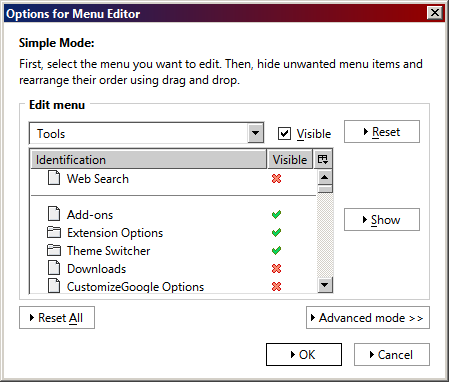Confirm with the OK button

click(304, 355)
